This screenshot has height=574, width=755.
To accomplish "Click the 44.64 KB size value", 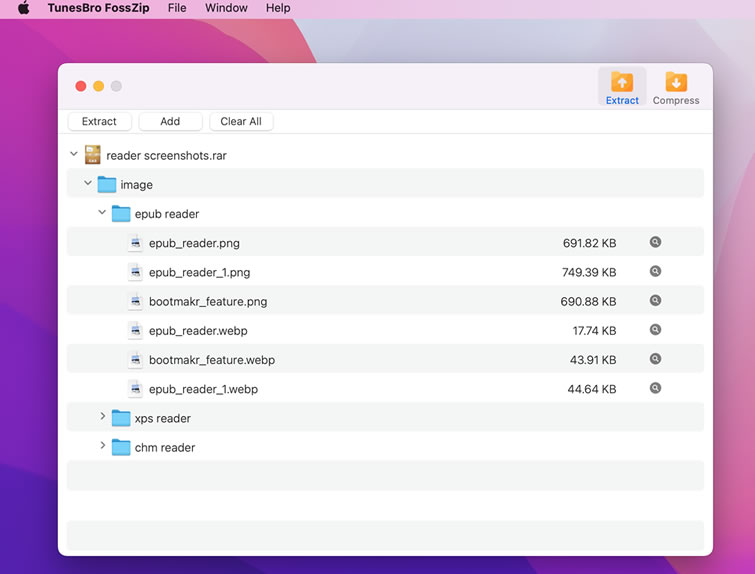I will 592,389.
